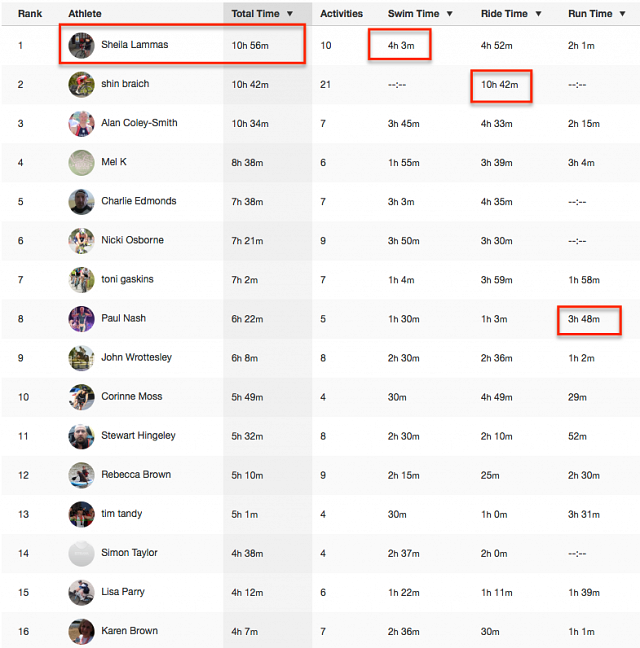Open Corinne Moss's avatar thumbnail
Viewport: 640px width, 648px height.
pos(81,397)
